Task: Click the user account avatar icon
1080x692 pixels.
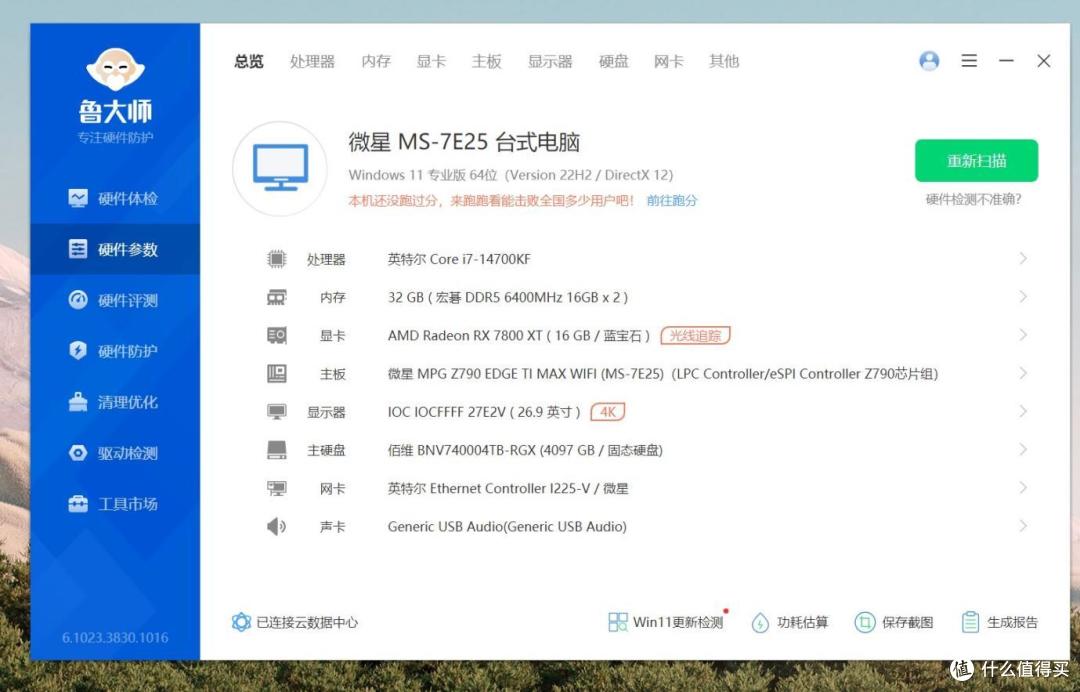Action: click(x=929, y=61)
